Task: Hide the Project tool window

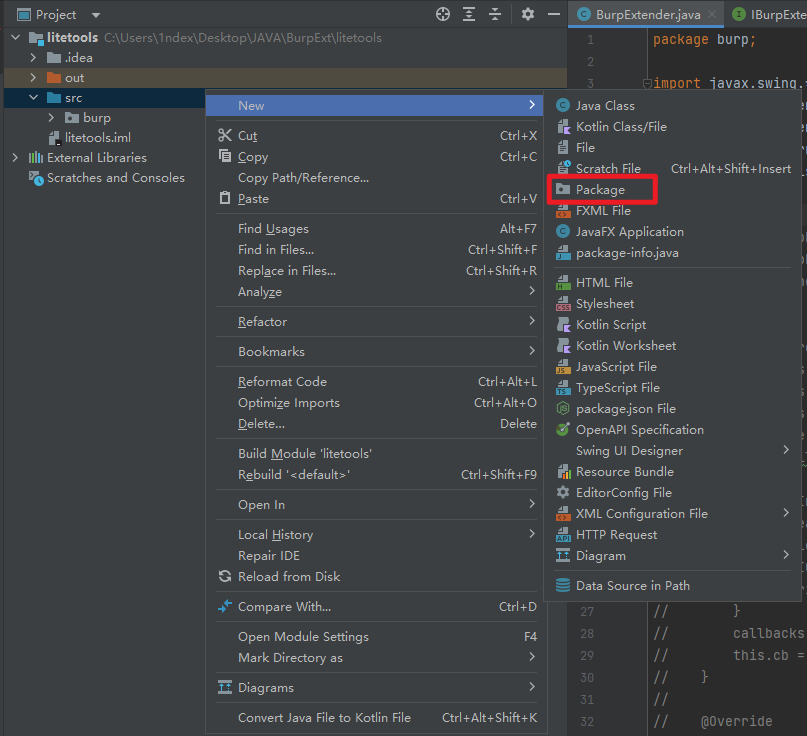Action: [554, 14]
